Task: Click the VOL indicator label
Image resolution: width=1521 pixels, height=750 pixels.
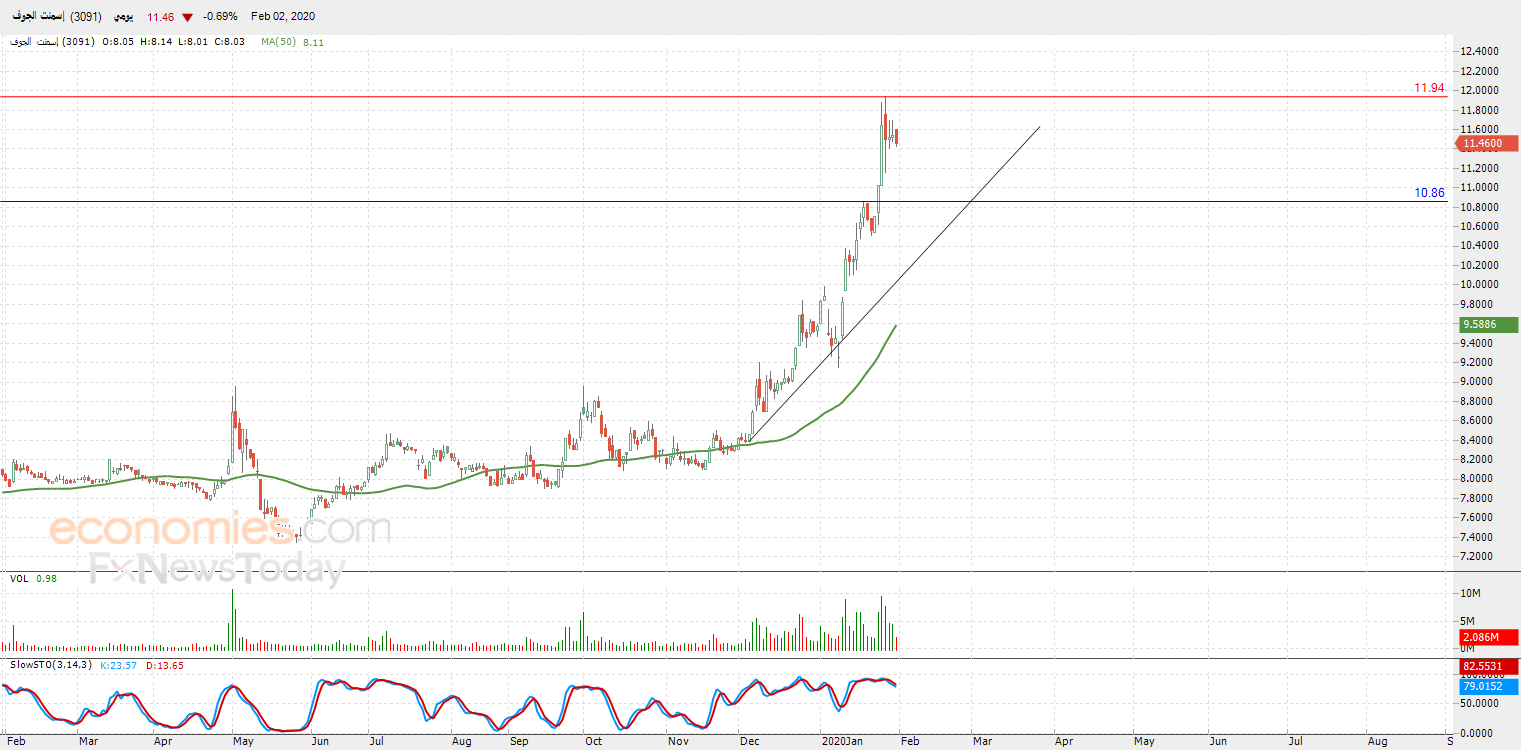Action: click(x=19, y=579)
